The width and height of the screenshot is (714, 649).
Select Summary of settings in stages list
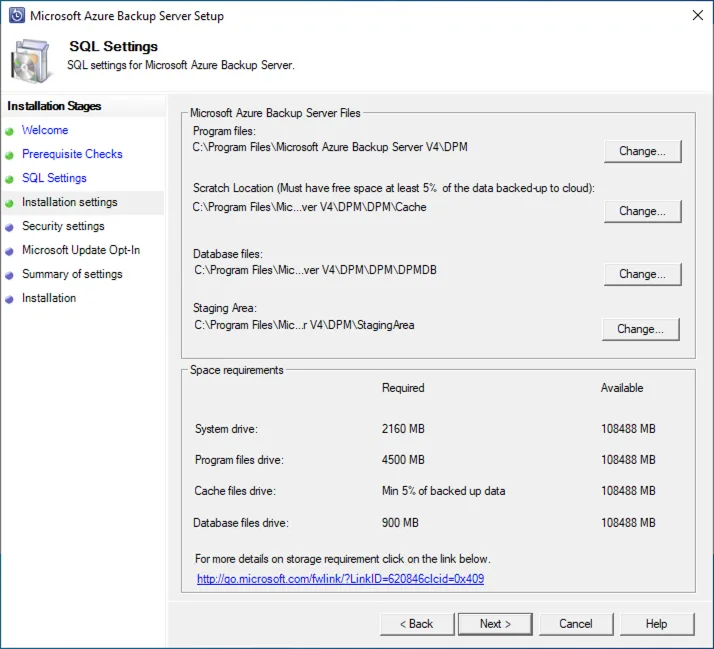tap(72, 274)
